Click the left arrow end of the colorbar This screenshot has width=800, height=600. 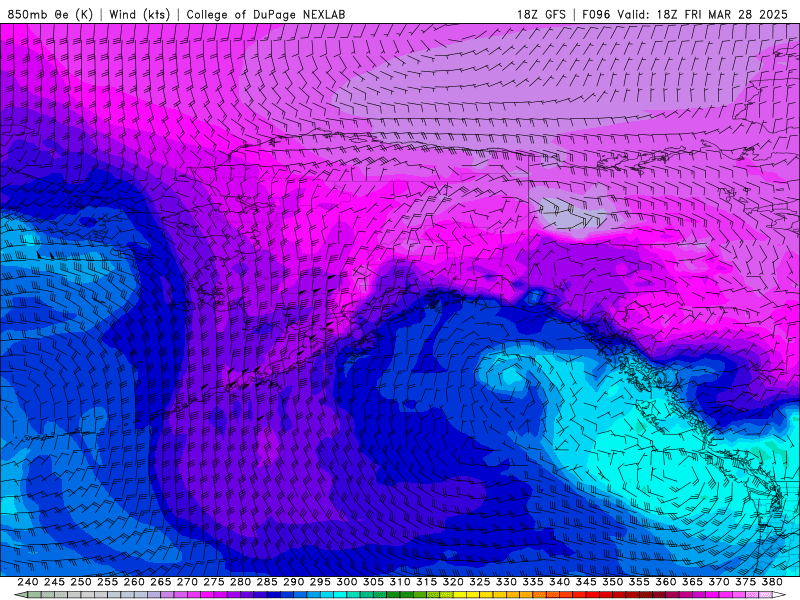pos(19,595)
